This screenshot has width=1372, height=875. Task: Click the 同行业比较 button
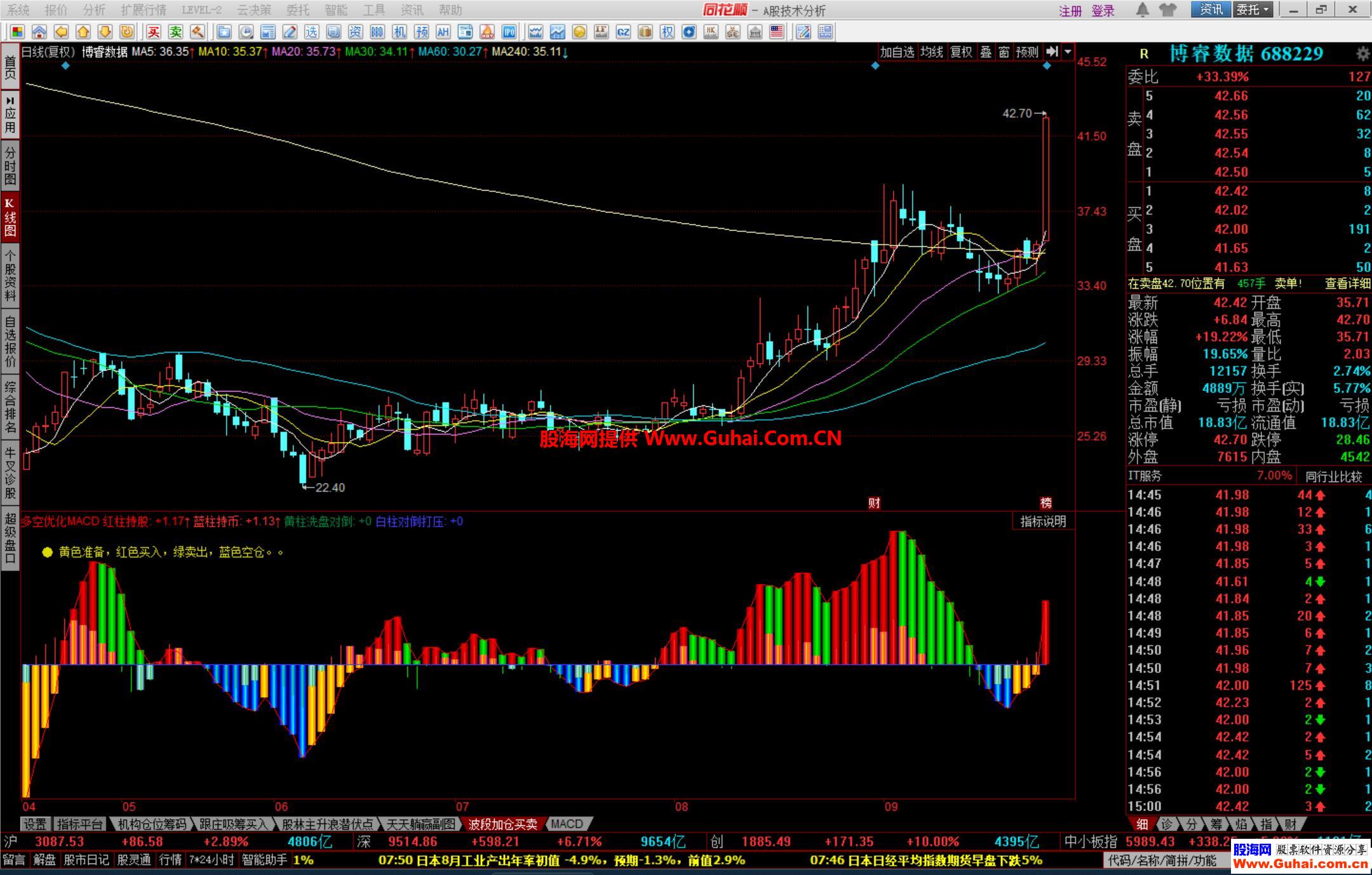coord(1334,476)
